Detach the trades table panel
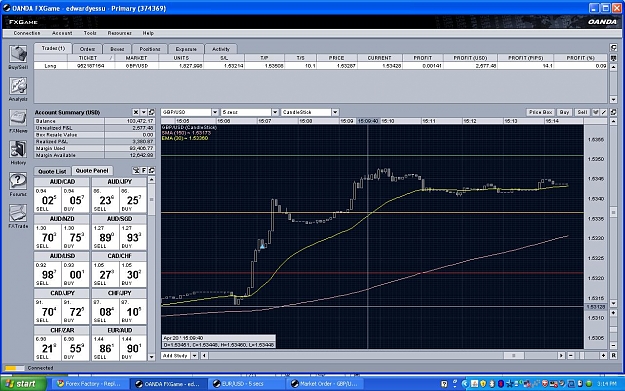The height and width of the screenshot is (391, 625). pyautogui.click(x=614, y=47)
